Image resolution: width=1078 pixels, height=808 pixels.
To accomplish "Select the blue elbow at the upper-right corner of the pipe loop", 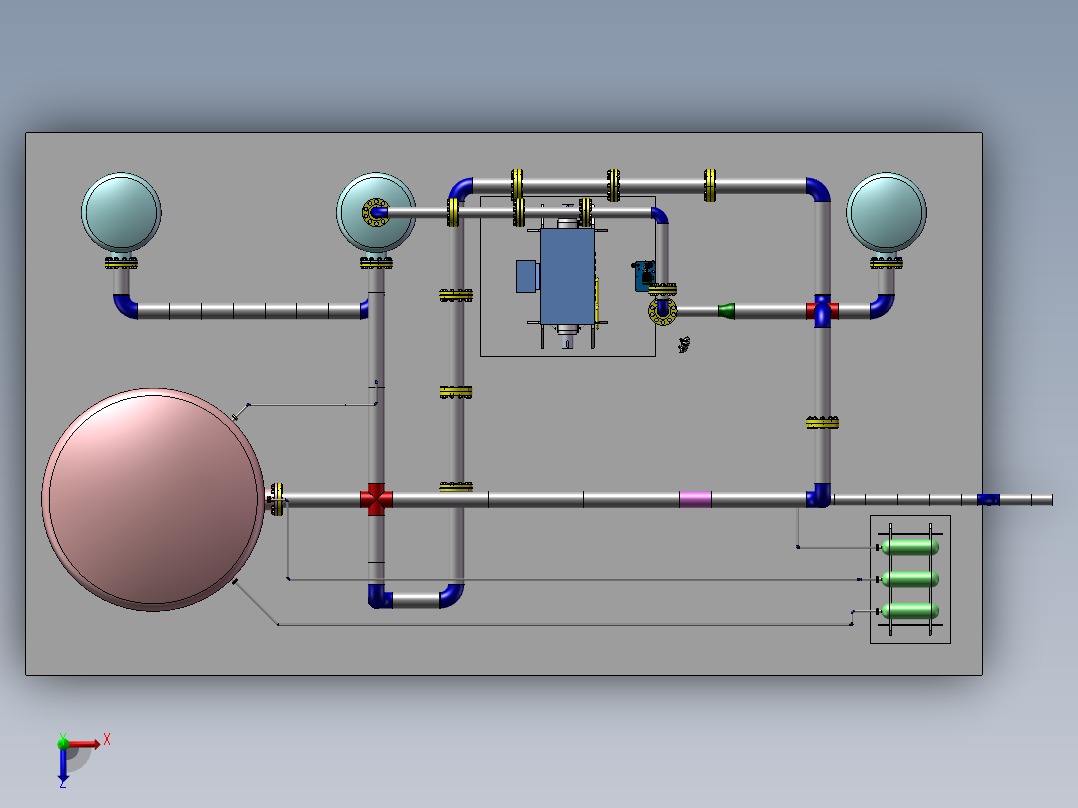I will [x=818, y=190].
